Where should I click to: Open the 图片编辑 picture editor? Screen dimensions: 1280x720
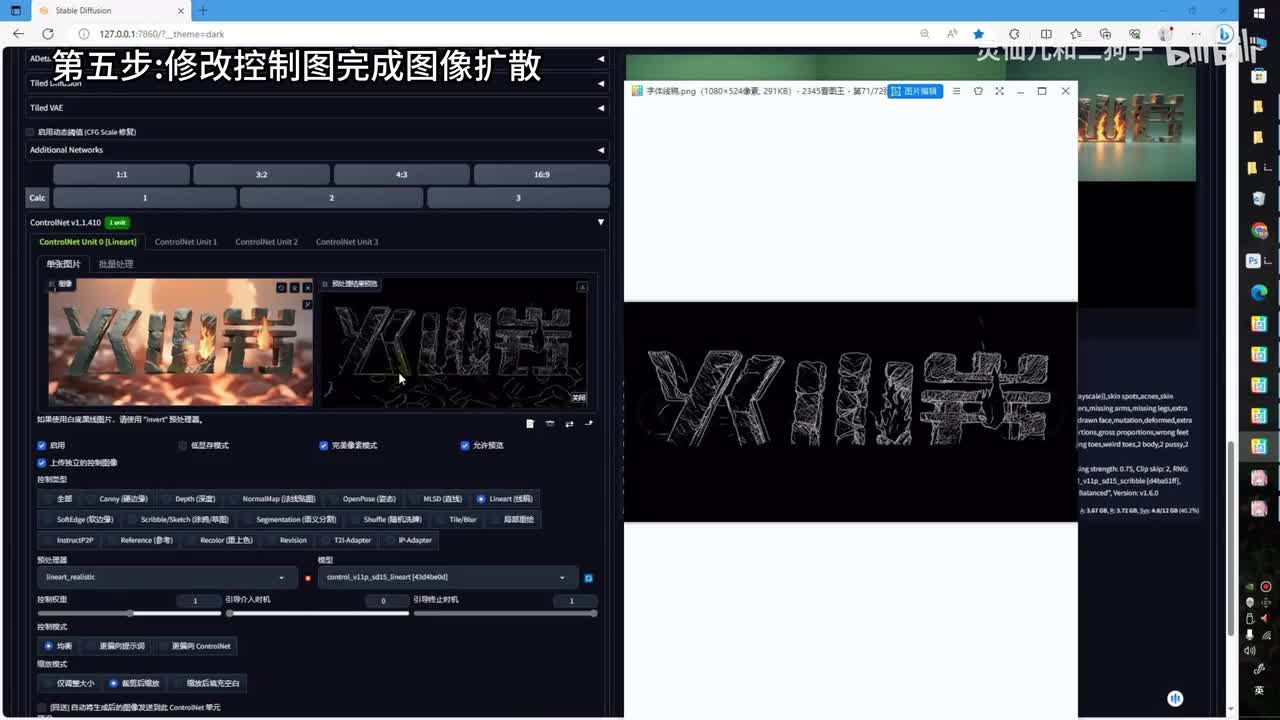[x=915, y=91]
